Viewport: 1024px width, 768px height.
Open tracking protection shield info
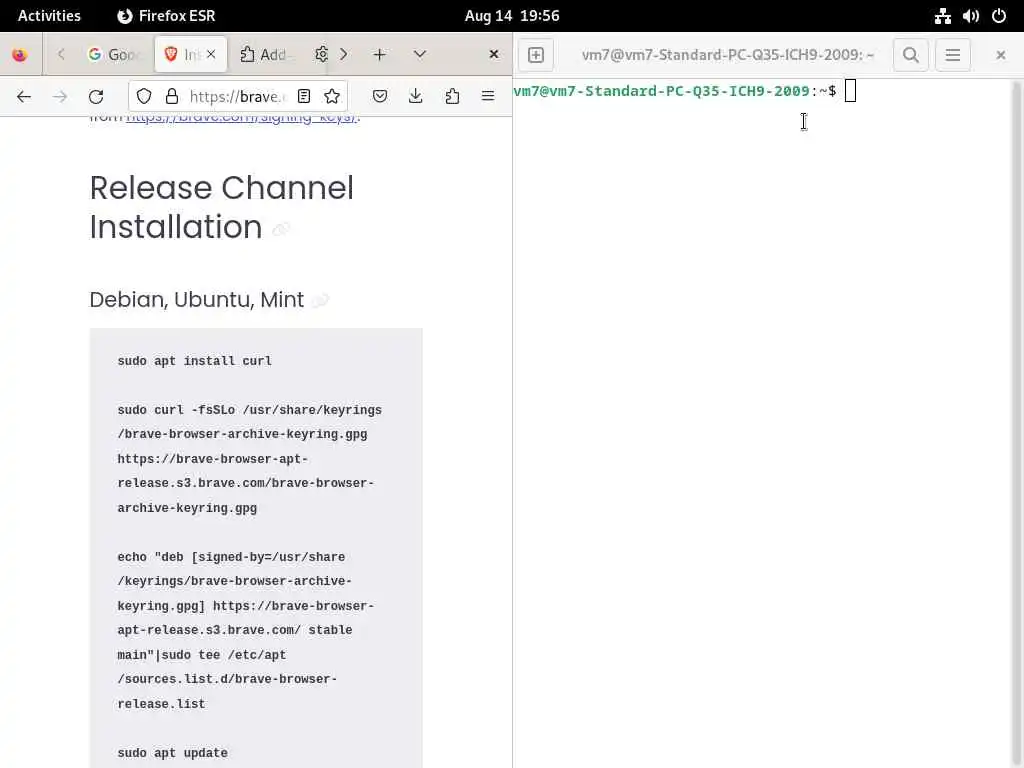pyautogui.click(x=144, y=97)
